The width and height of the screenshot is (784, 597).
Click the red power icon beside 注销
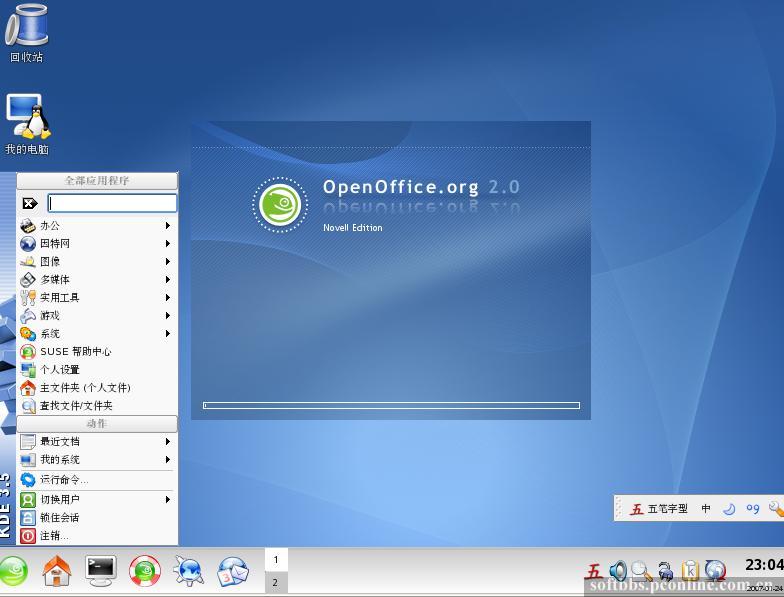click(28, 536)
